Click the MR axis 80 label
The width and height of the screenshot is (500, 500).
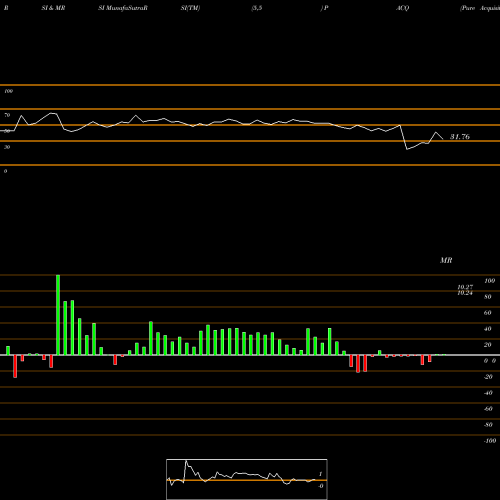point(488,297)
